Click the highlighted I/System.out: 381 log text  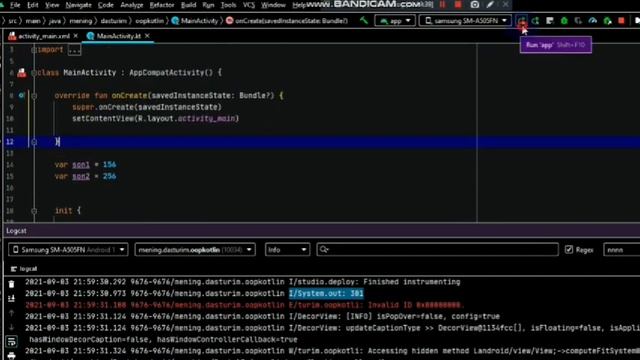326,293
